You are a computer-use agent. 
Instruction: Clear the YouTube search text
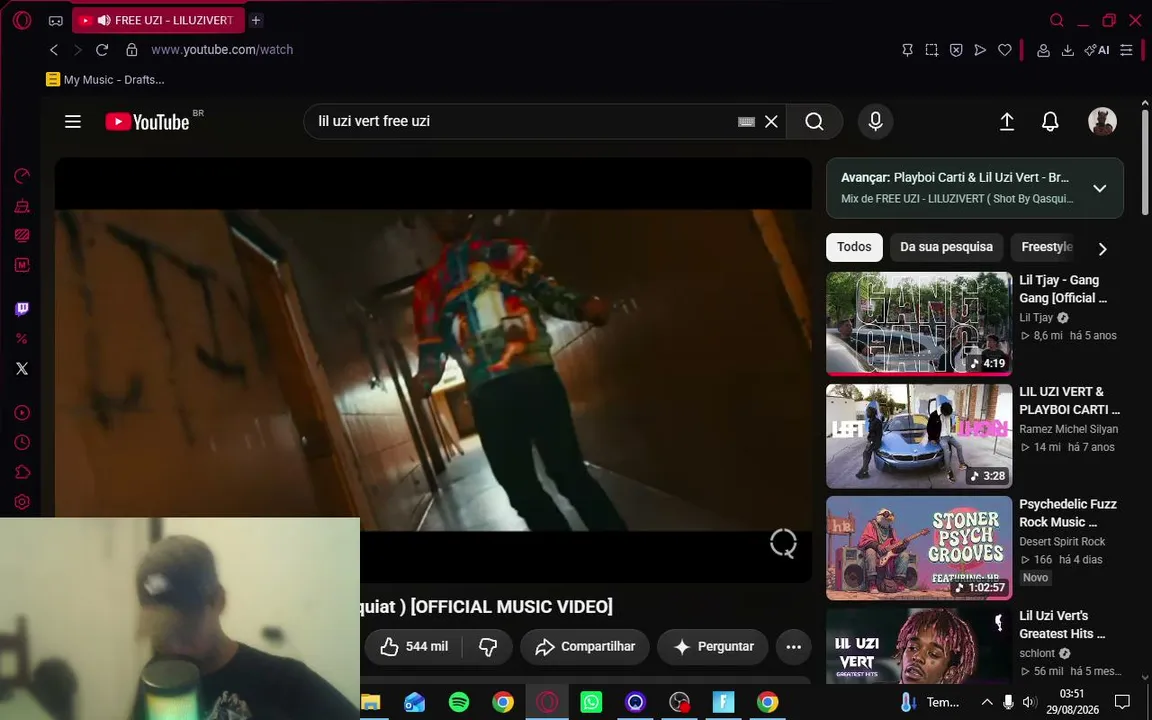pyautogui.click(x=771, y=121)
